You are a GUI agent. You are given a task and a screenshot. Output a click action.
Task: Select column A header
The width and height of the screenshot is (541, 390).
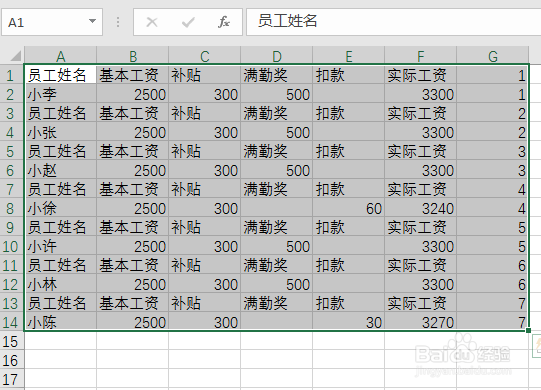point(60,56)
